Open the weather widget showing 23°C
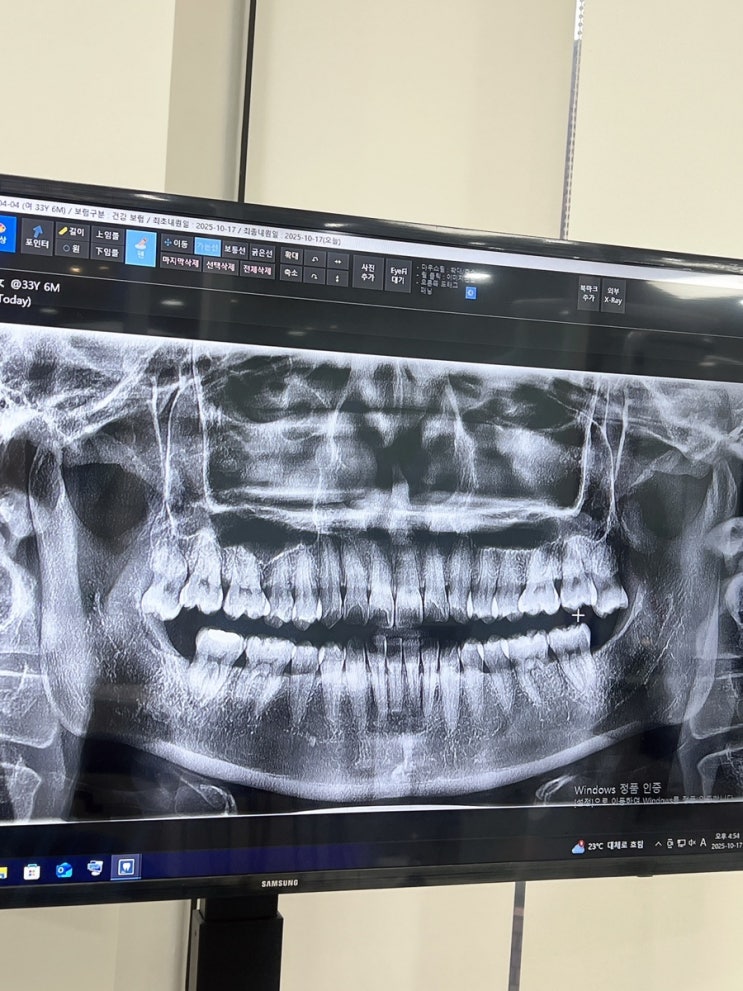This screenshot has width=743, height=991. click(x=607, y=846)
